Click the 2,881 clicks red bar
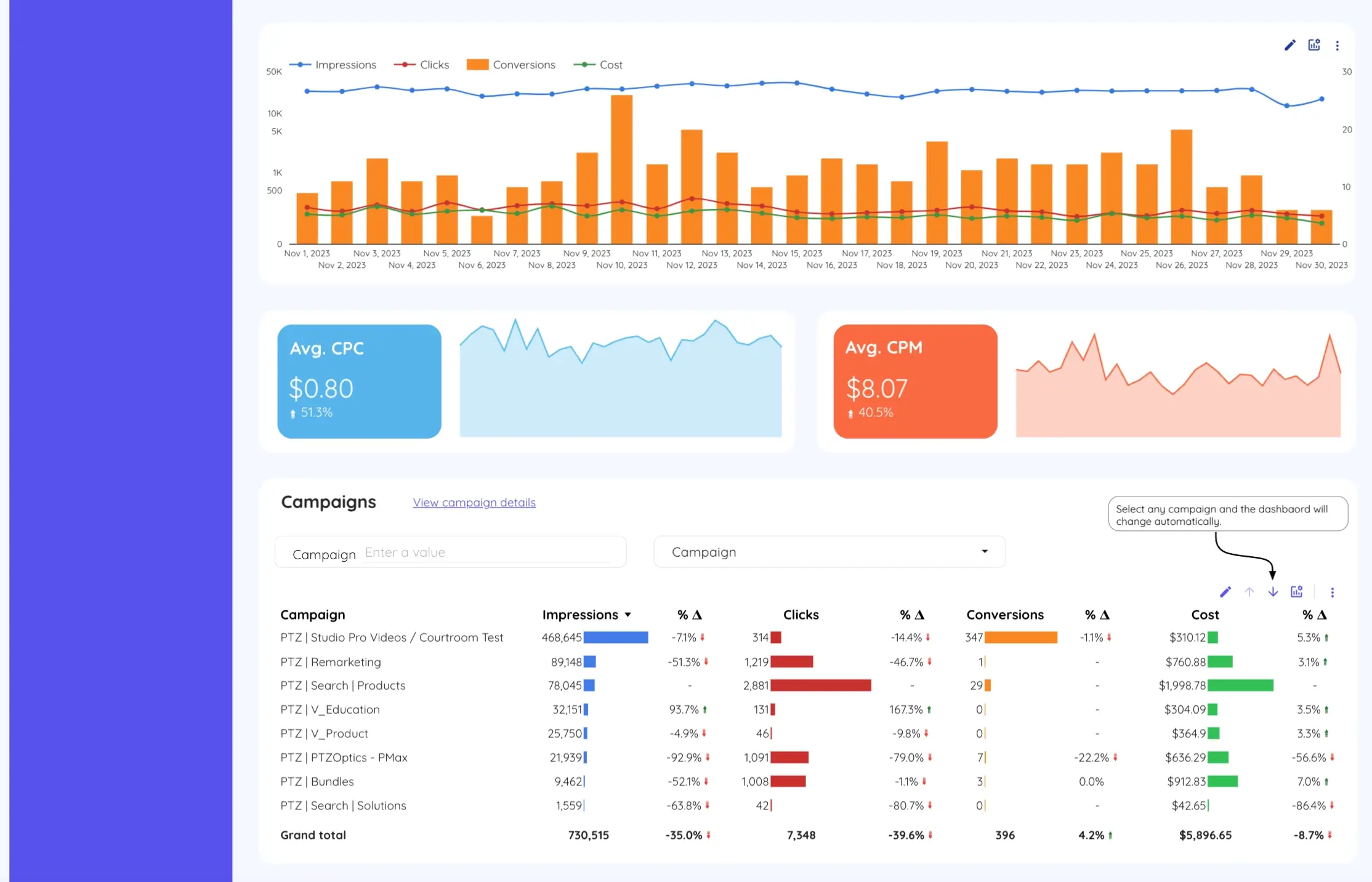 (x=821, y=686)
